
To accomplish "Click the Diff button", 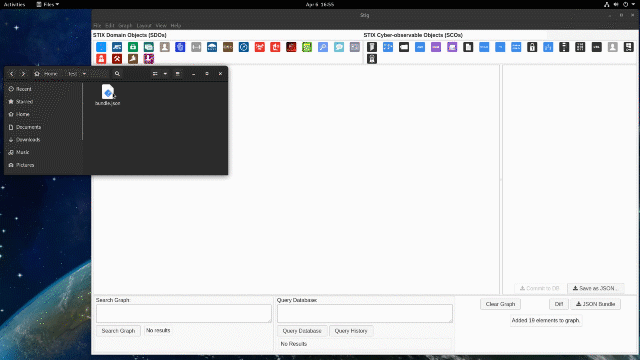I will tap(559, 304).
